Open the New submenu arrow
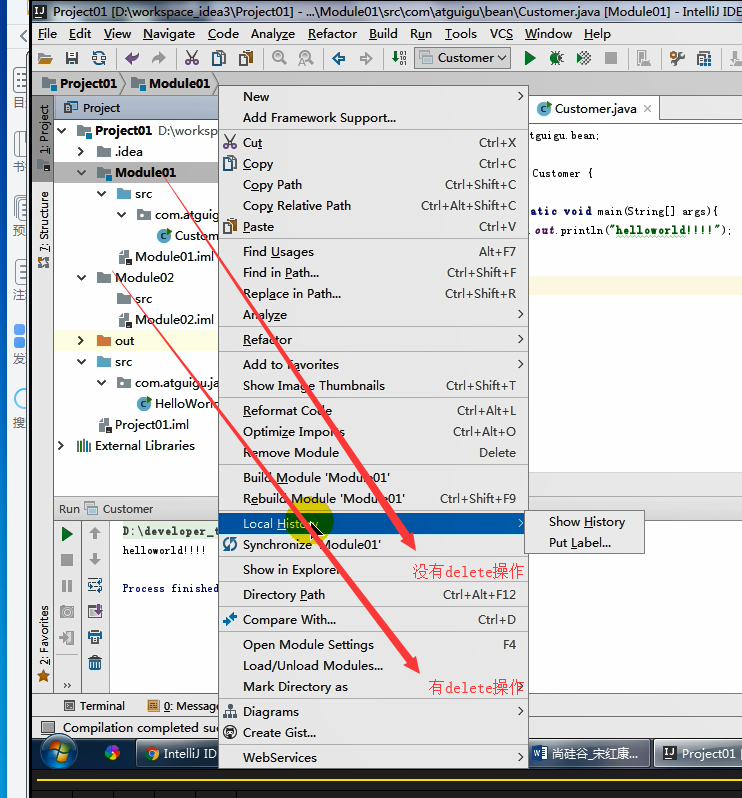This screenshot has height=798, width=742. (520, 96)
